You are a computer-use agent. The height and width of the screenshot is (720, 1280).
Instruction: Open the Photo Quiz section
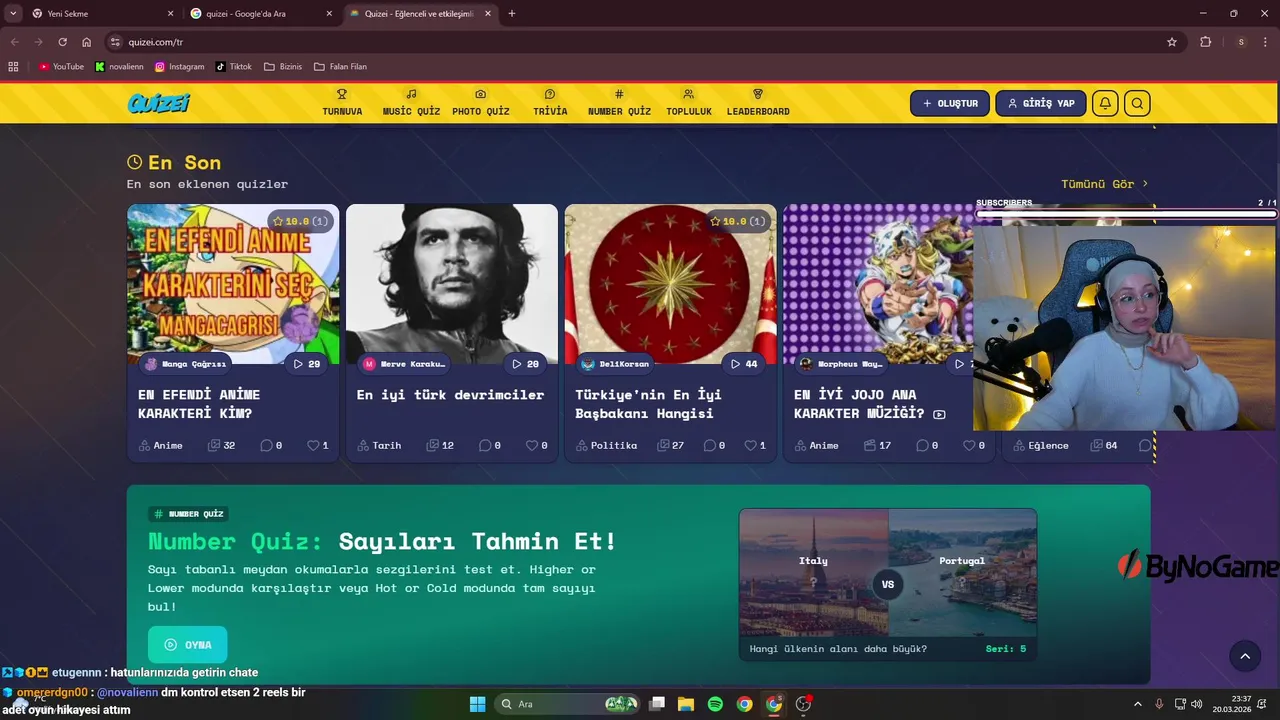pos(481,103)
